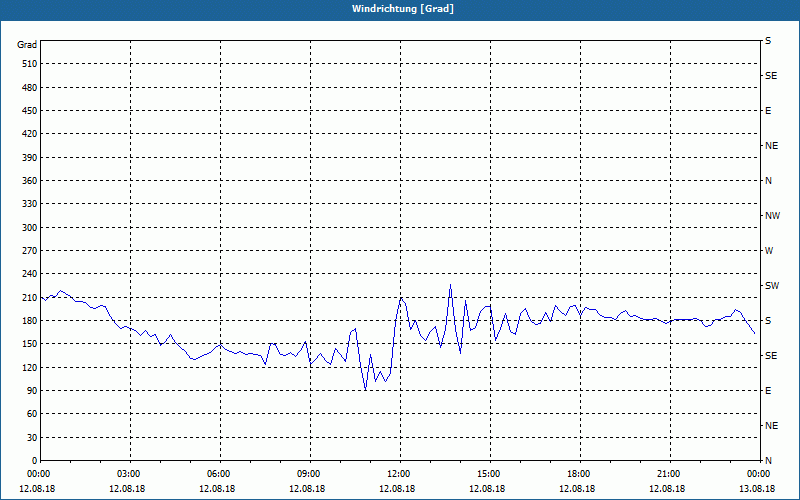Click the "Grad" unit label on the y-axis
Image resolution: width=800 pixels, height=500 pixels.
click(x=27, y=45)
